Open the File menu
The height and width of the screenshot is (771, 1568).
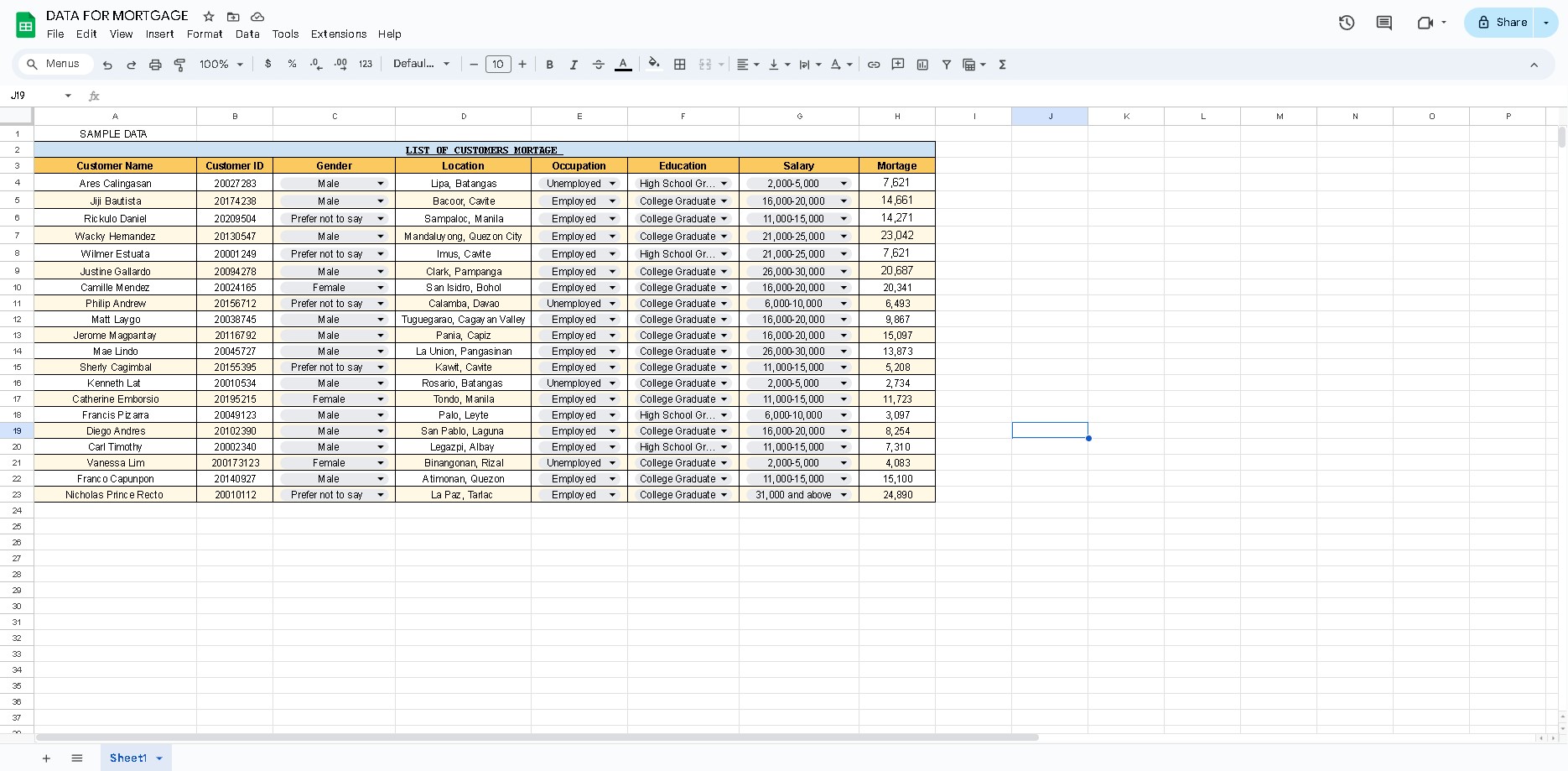click(x=55, y=34)
